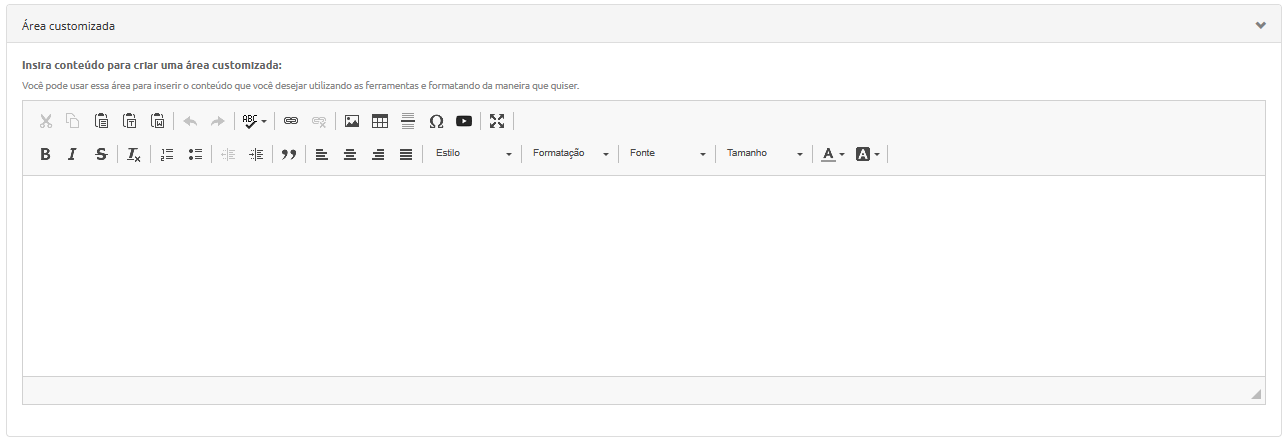This screenshot has width=1287, height=440.
Task: Open the Estilo dropdown
Action: pos(473,154)
